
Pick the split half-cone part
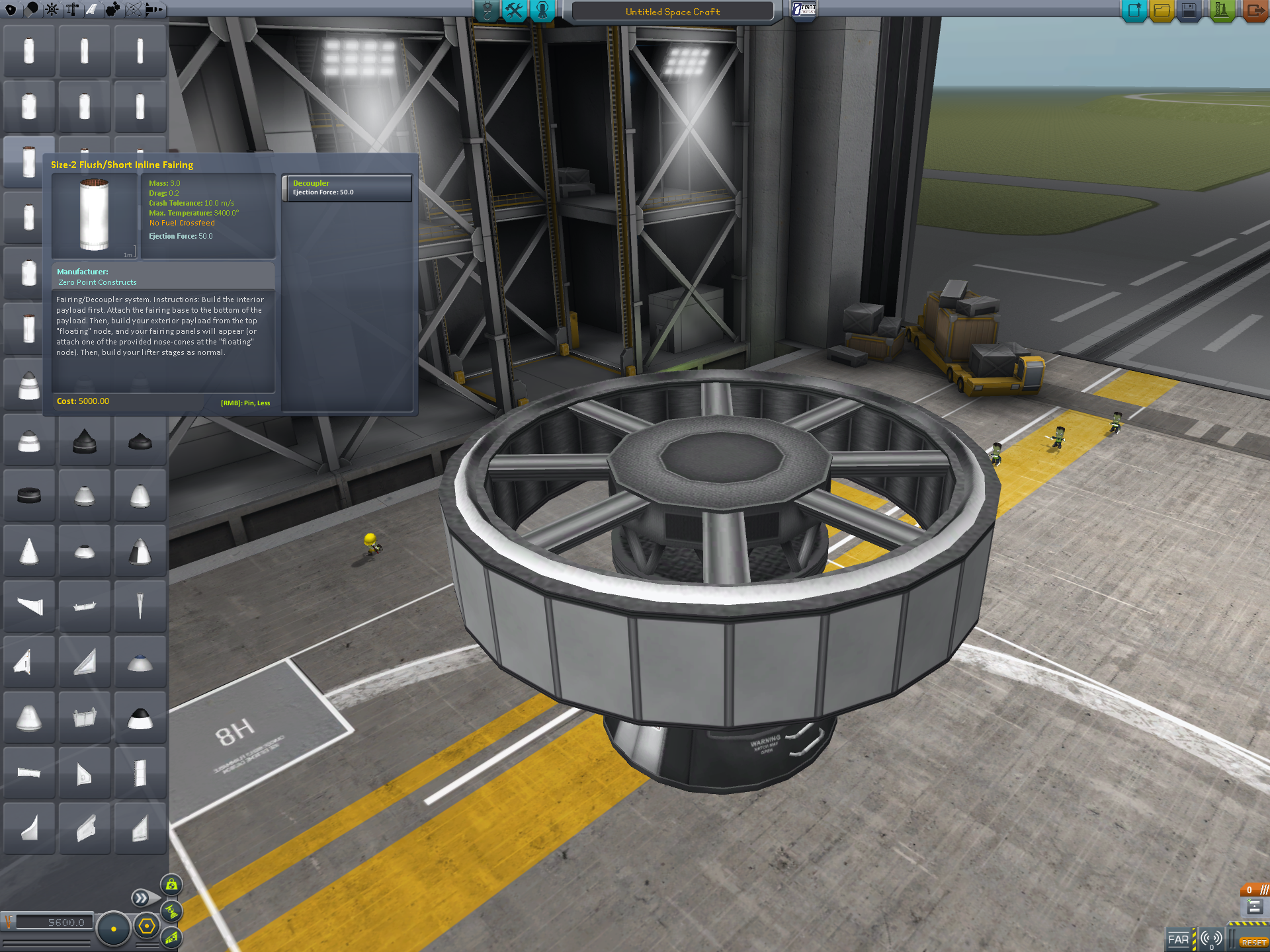(x=140, y=552)
